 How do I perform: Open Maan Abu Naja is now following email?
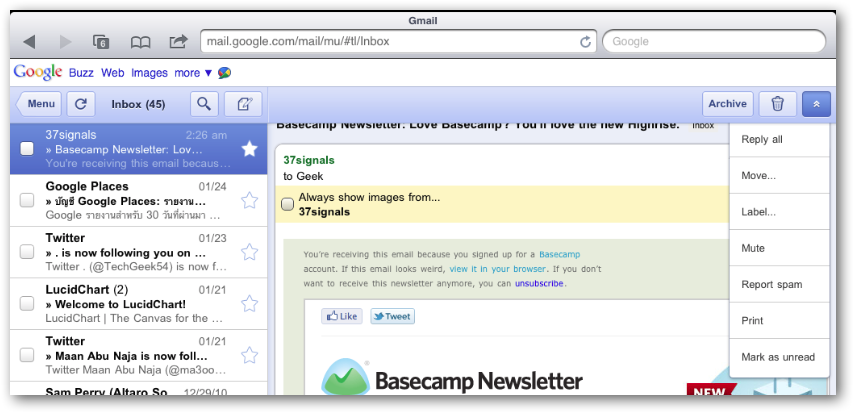[139, 355]
